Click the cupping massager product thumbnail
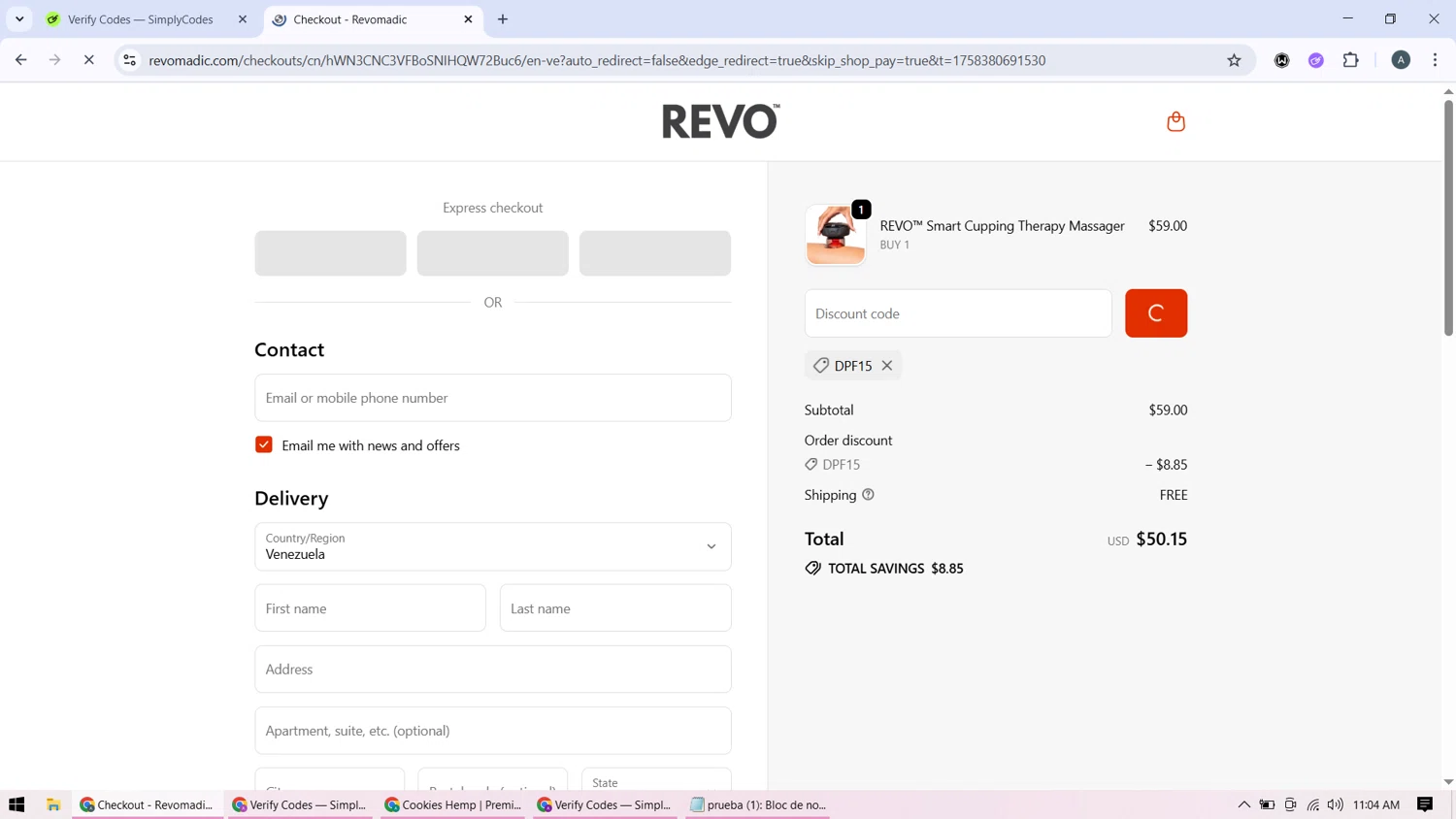The image size is (1456, 819). [x=836, y=235]
